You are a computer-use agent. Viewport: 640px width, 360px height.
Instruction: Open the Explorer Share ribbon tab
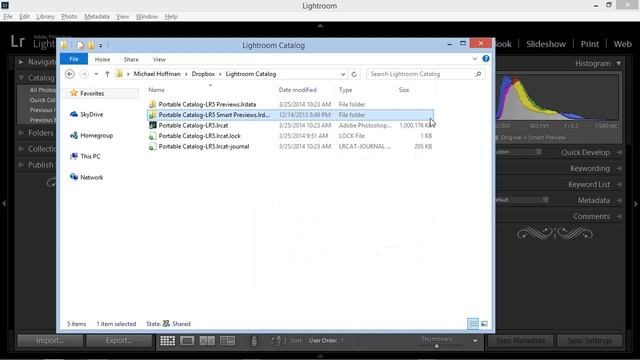(131, 60)
